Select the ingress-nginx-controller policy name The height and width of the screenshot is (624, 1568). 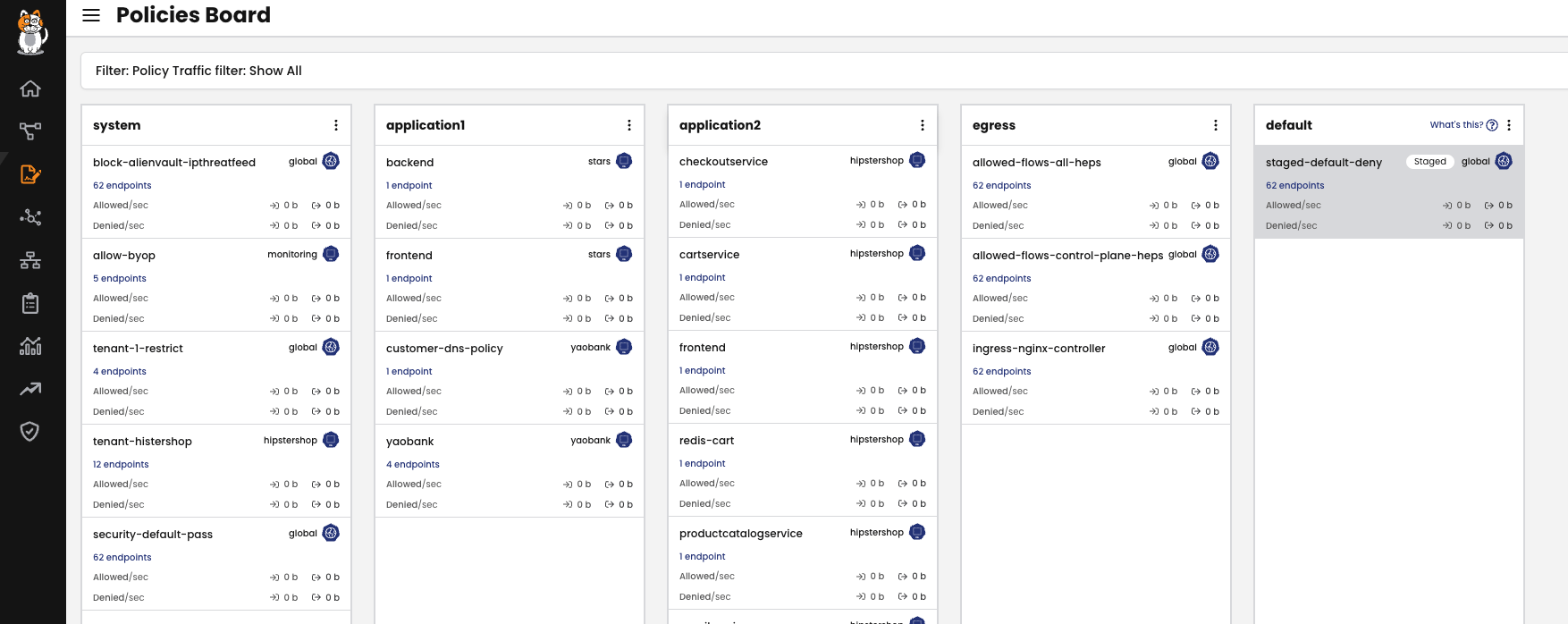coord(1039,349)
